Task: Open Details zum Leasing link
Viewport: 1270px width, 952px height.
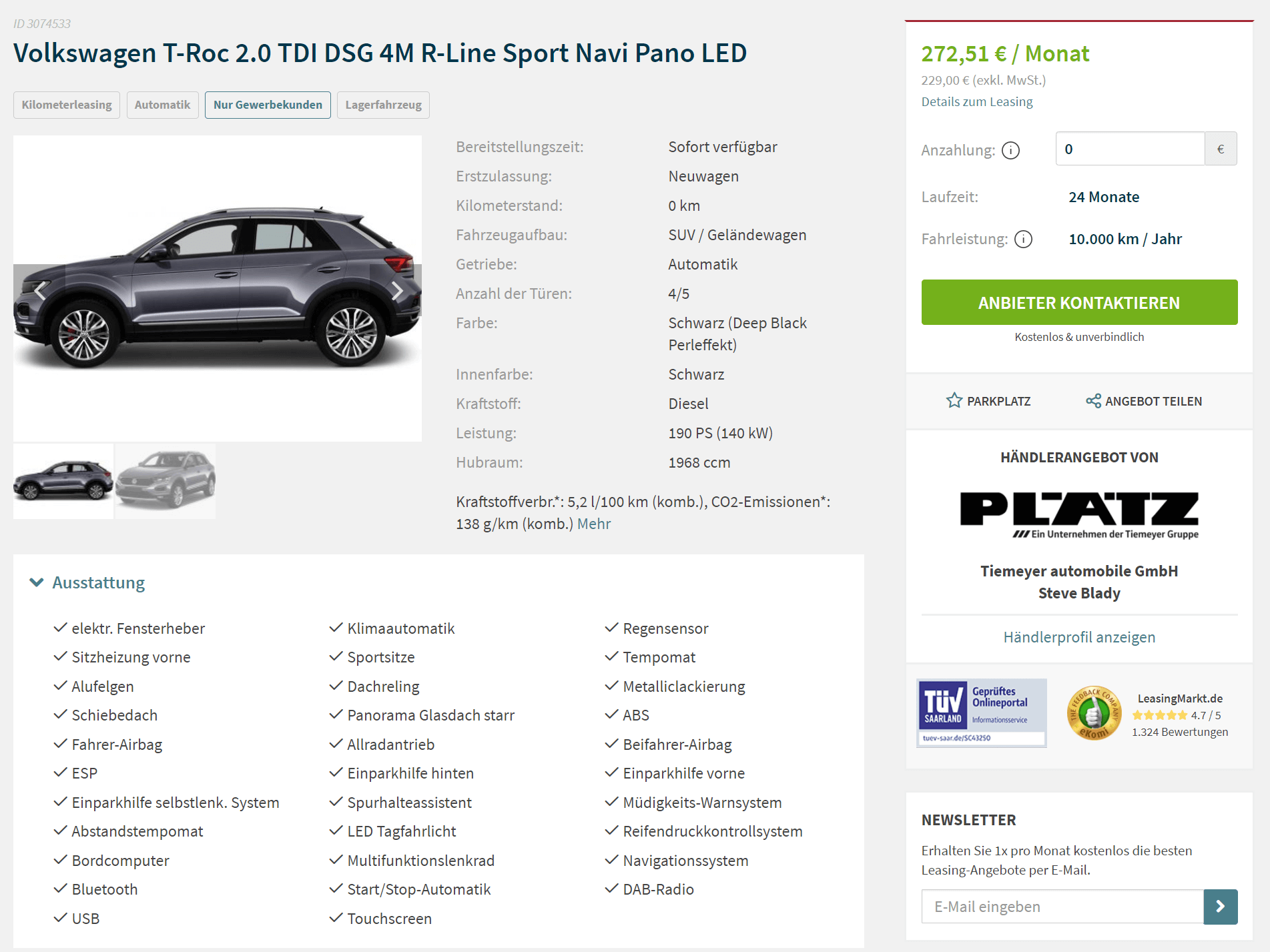Action: (x=976, y=101)
